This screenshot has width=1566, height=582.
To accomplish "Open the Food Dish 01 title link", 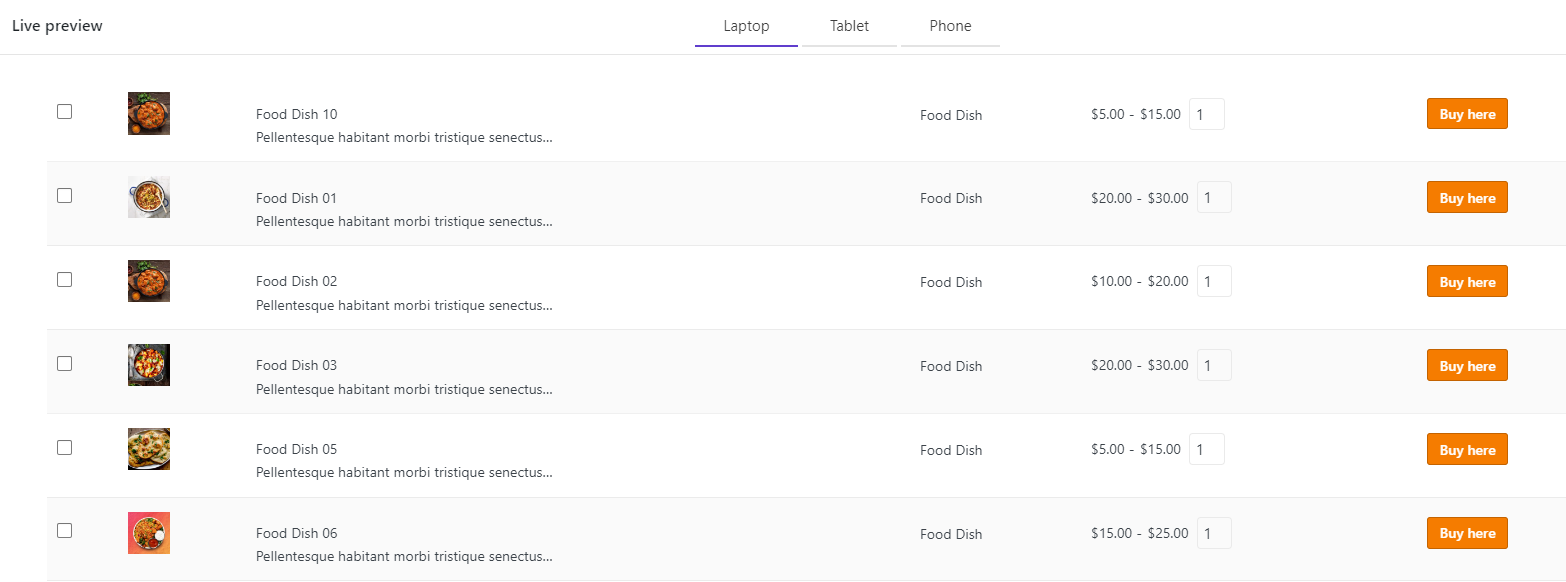I will click(x=296, y=198).
